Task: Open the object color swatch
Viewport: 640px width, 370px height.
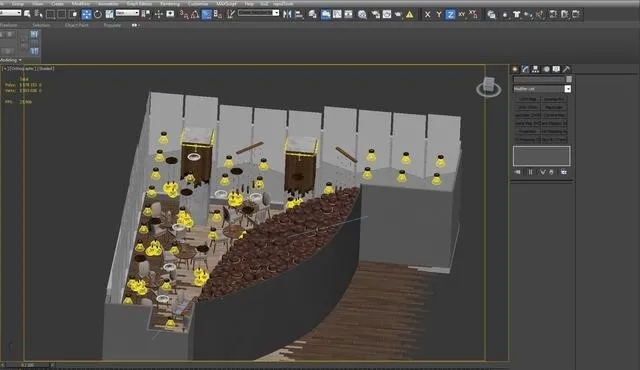Action: coord(569,79)
